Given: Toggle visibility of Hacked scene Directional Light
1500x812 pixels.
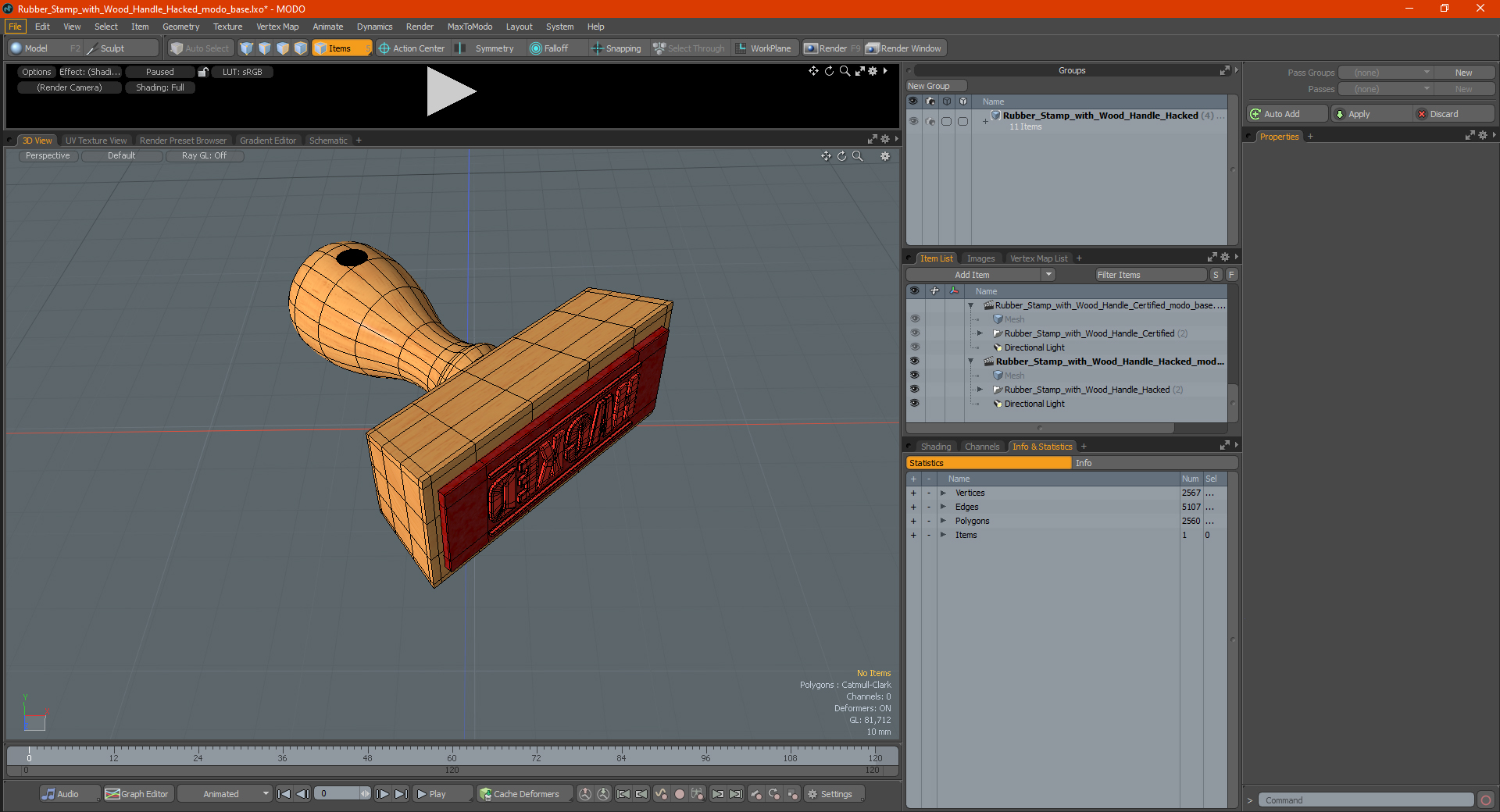Looking at the screenshot, I should point(914,404).
